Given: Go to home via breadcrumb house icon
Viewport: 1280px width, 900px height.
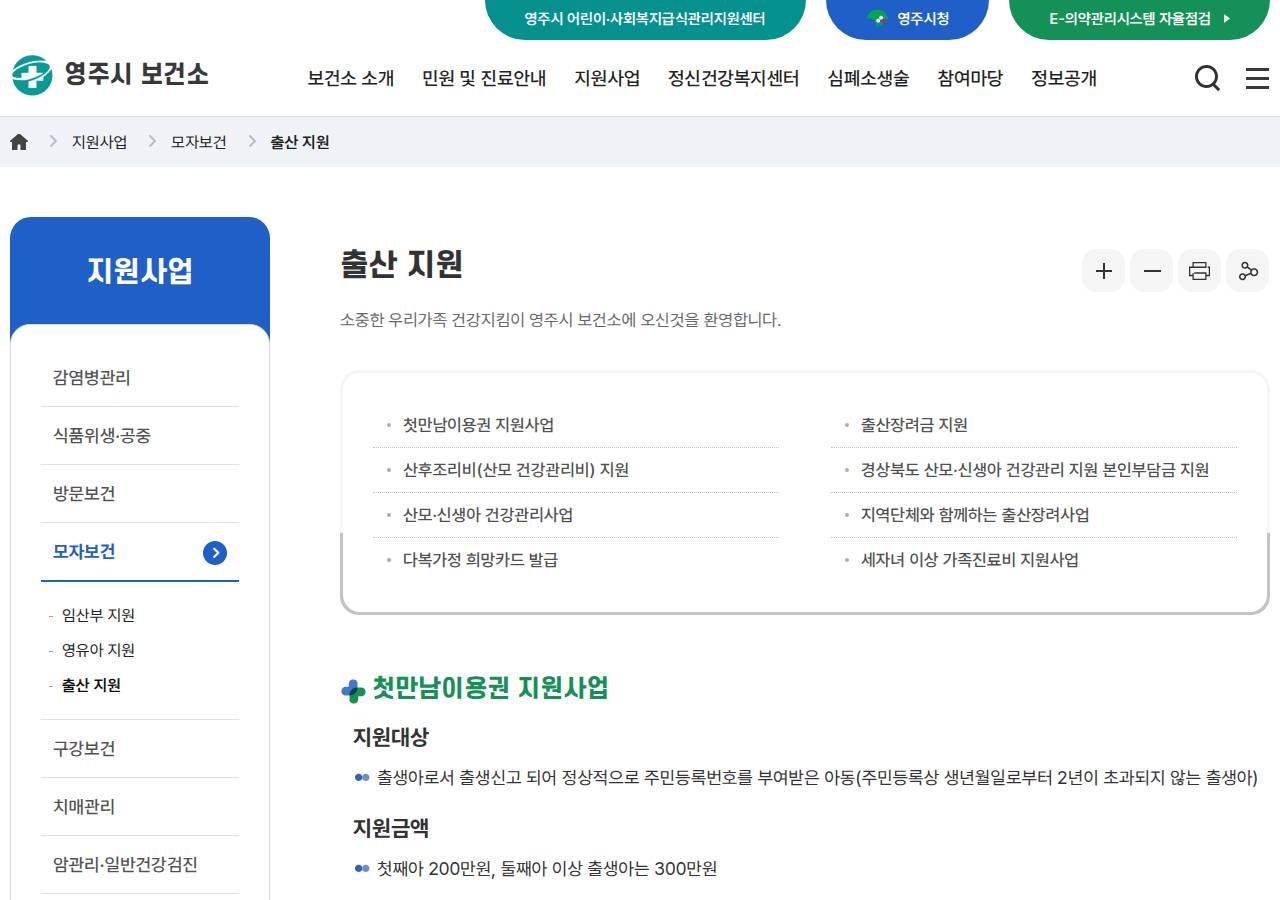Looking at the screenshot, I should (19, 142).
